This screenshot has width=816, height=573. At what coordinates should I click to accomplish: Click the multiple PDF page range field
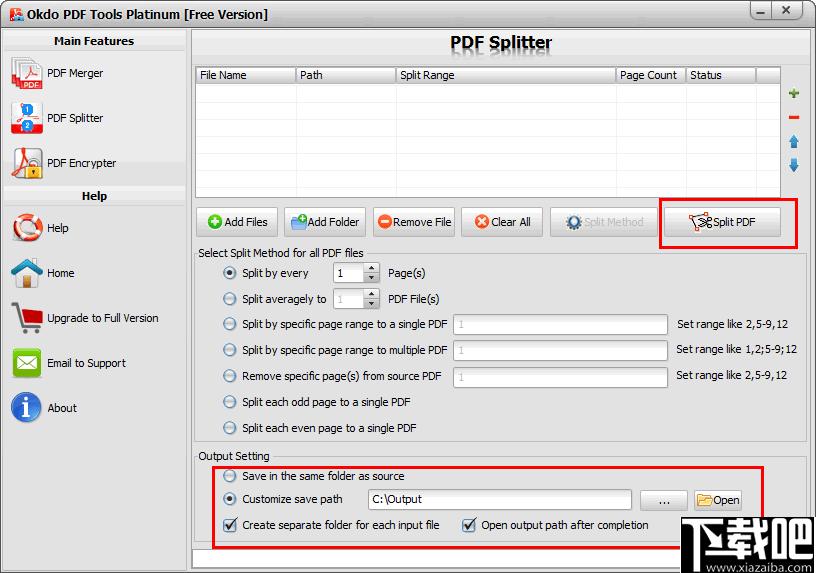click(560, 350)
